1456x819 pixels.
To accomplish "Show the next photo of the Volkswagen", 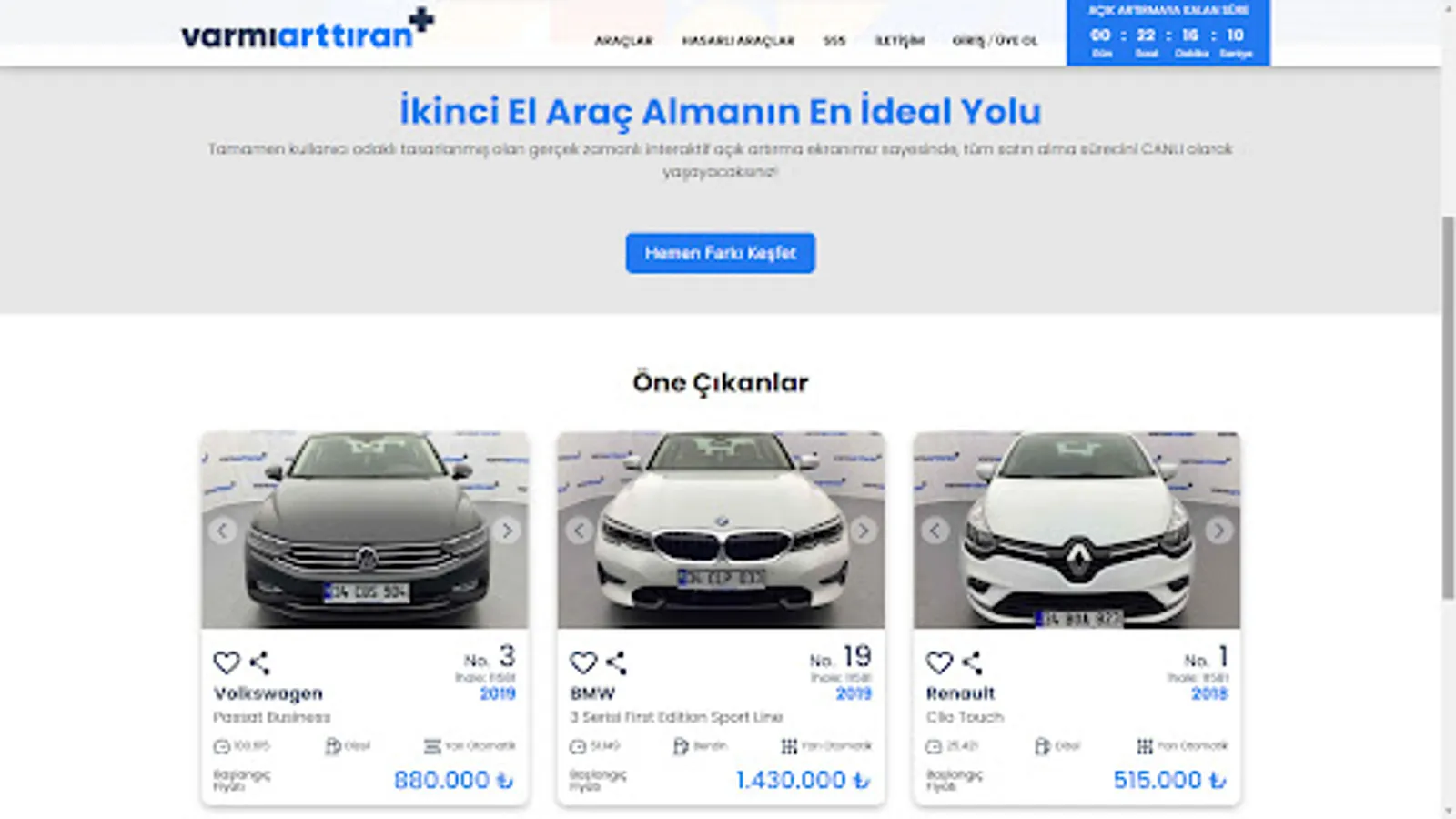I will (507, 531).
